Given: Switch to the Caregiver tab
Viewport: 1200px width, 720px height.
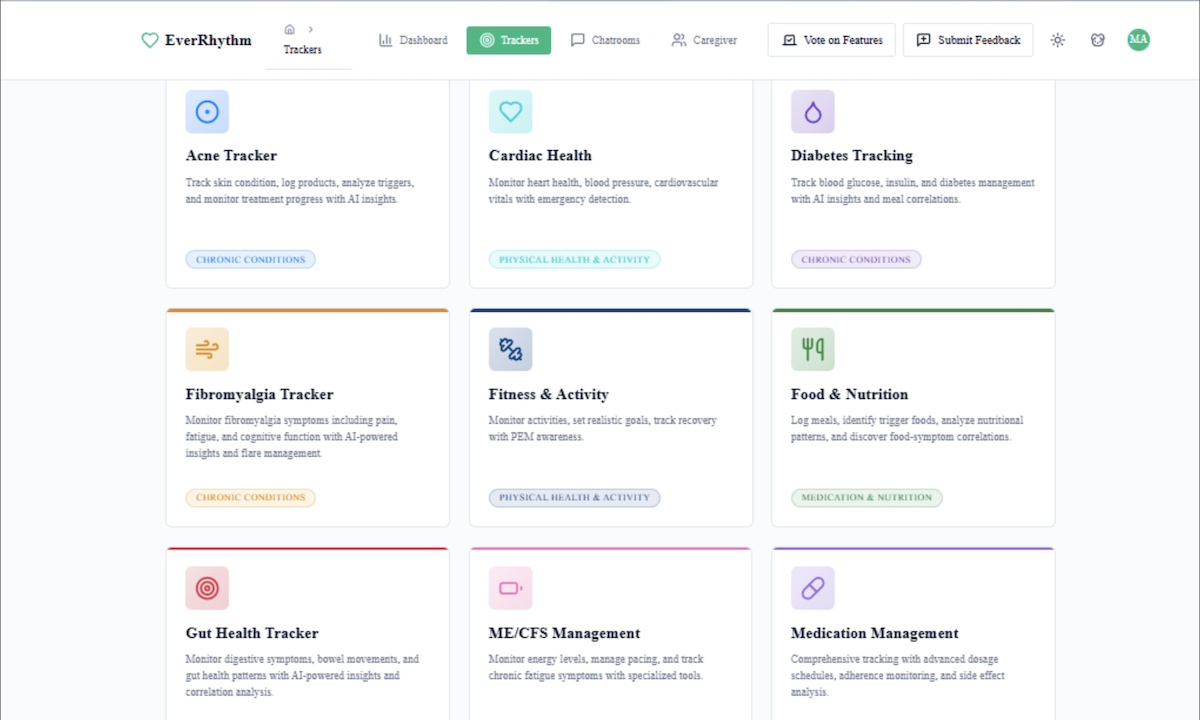Looking at the screenshot, I should point(704,40).
